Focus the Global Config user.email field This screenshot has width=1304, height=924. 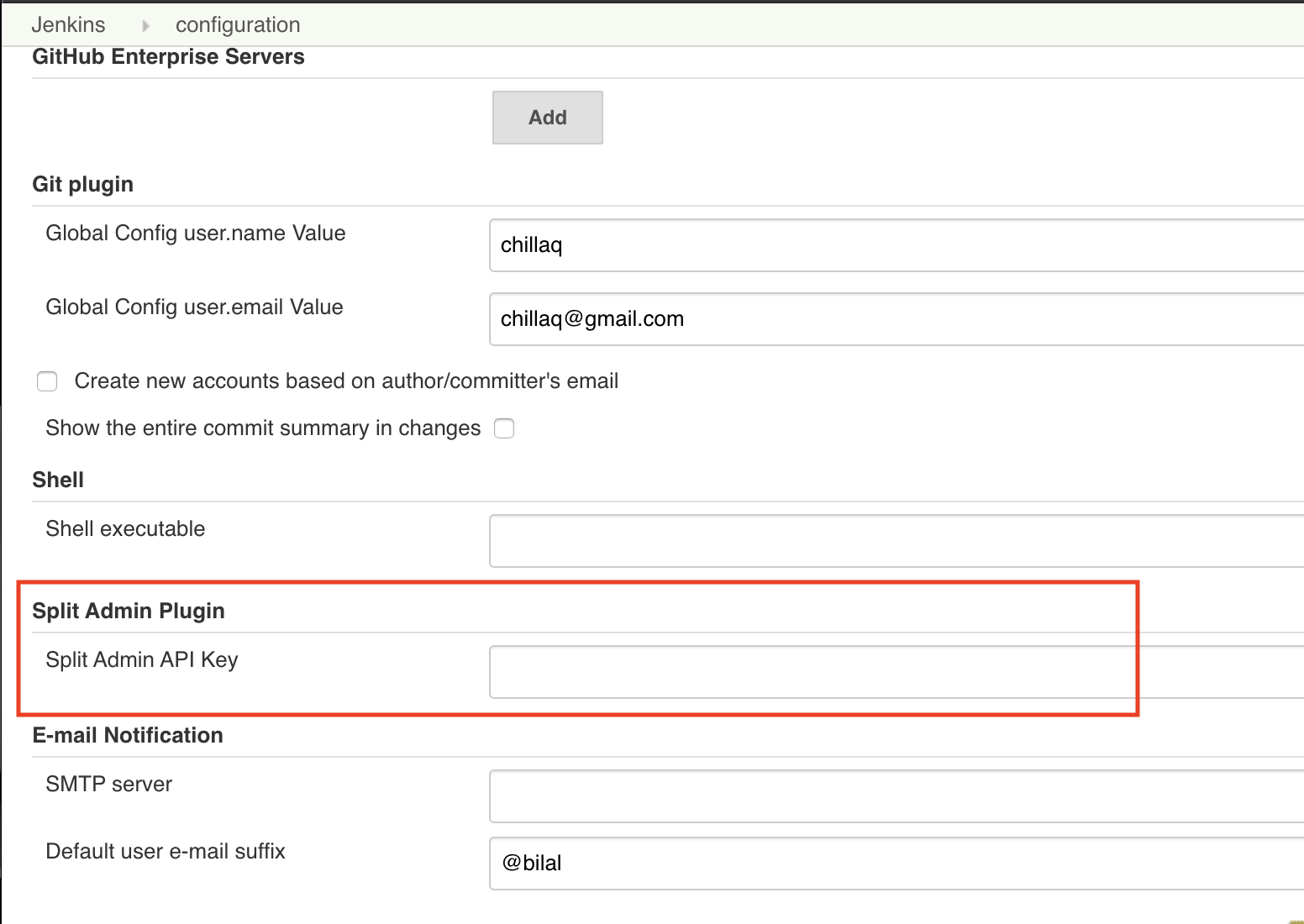point(896,319)
